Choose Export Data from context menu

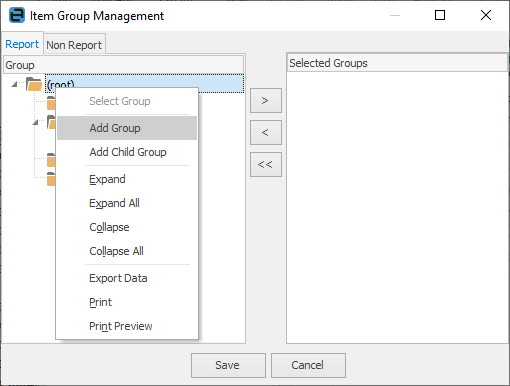click(x=127, y=278)
